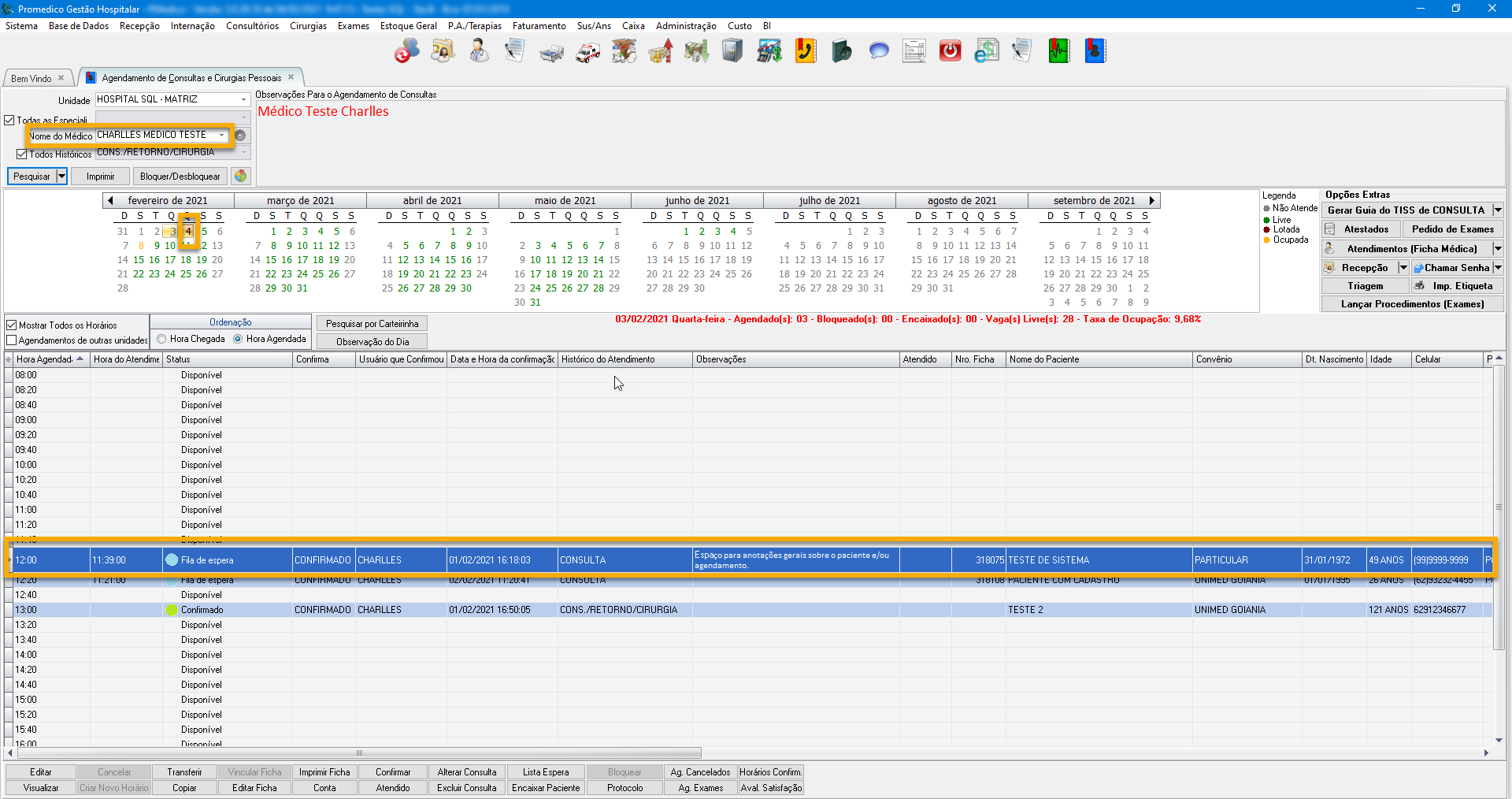
Task: Select the Hora Chegada radio button
Action: coord(161,339)
